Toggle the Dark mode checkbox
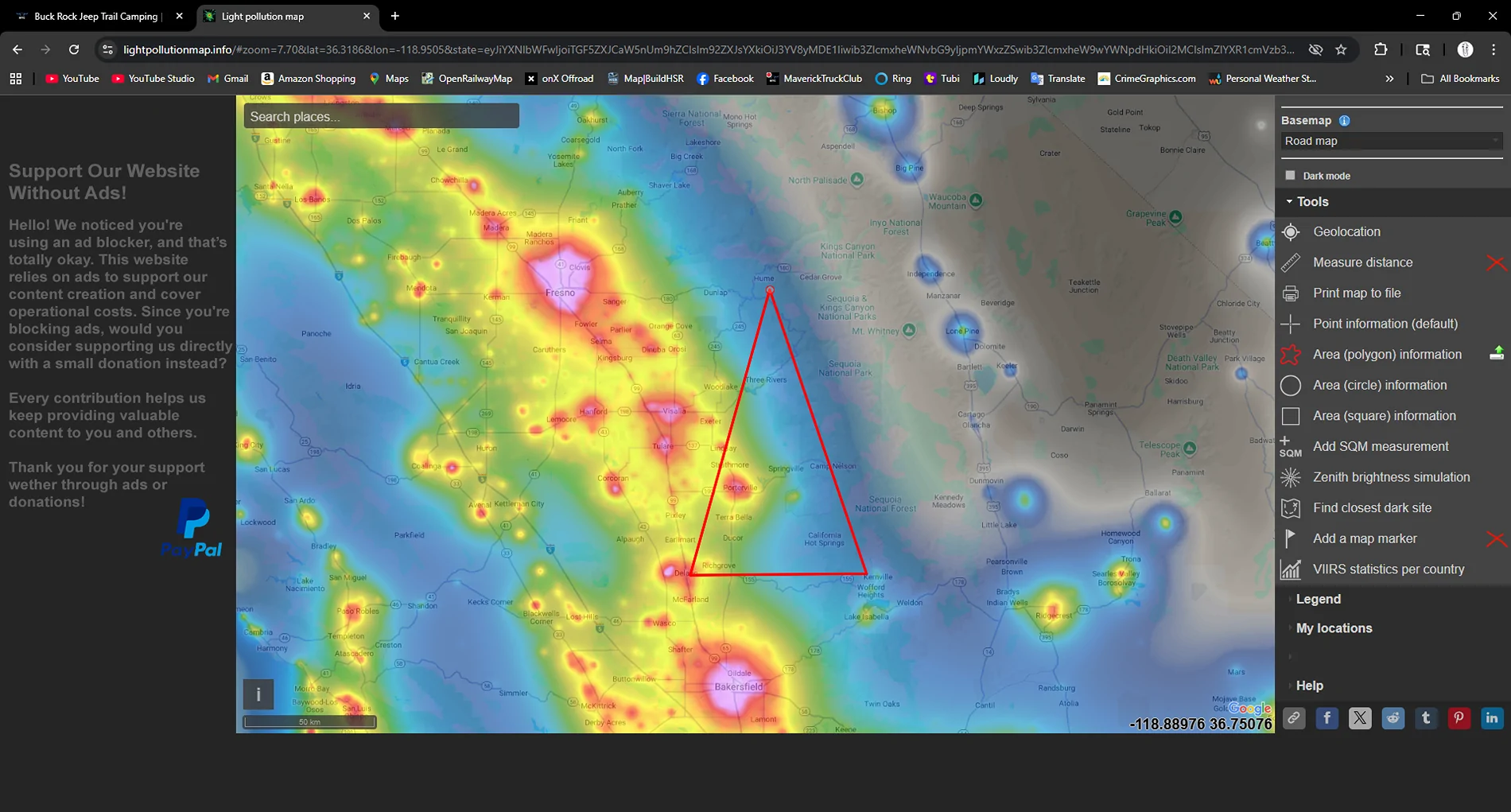Viewport: 1511px width, 812px height. [x=1290, y=175]
